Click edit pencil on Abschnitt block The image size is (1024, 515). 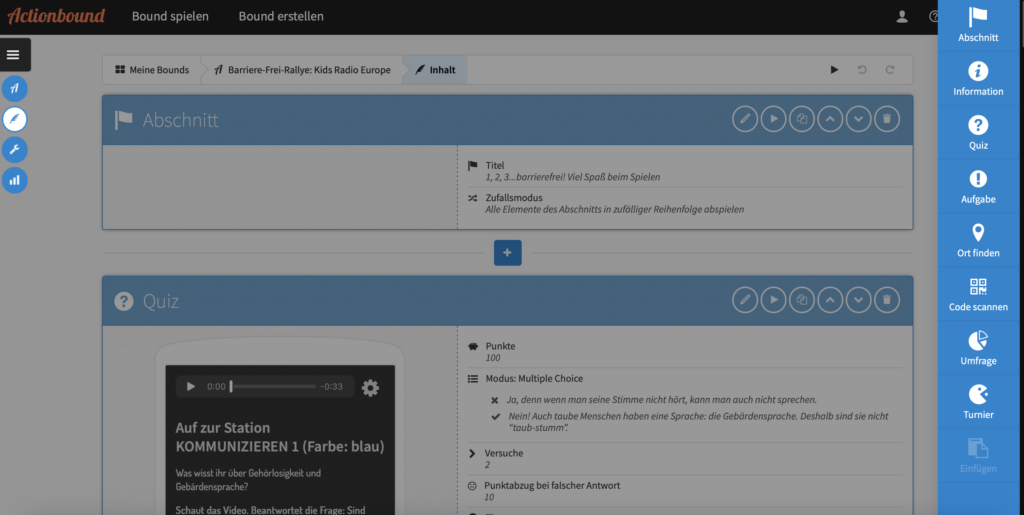tap(744, 120)
